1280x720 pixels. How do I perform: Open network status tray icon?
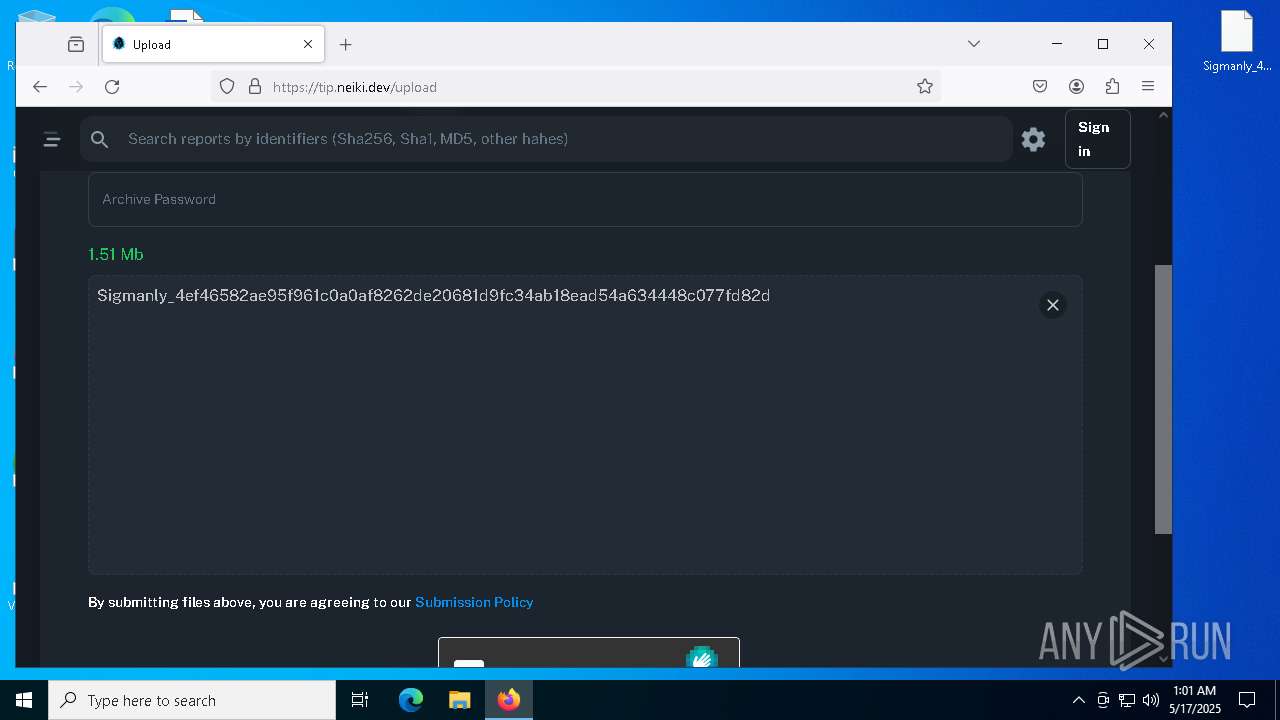pos(1127,700)
